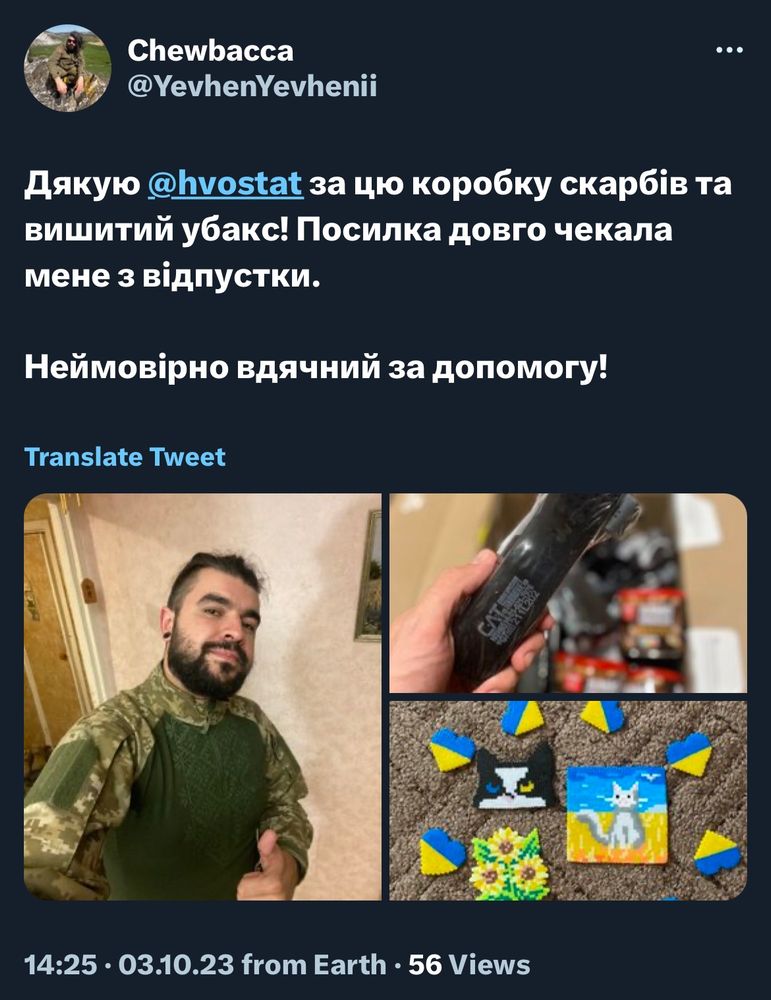Open the selfie photo of bearded soldier
771x1000 pixels.
(x=203, y=696)
